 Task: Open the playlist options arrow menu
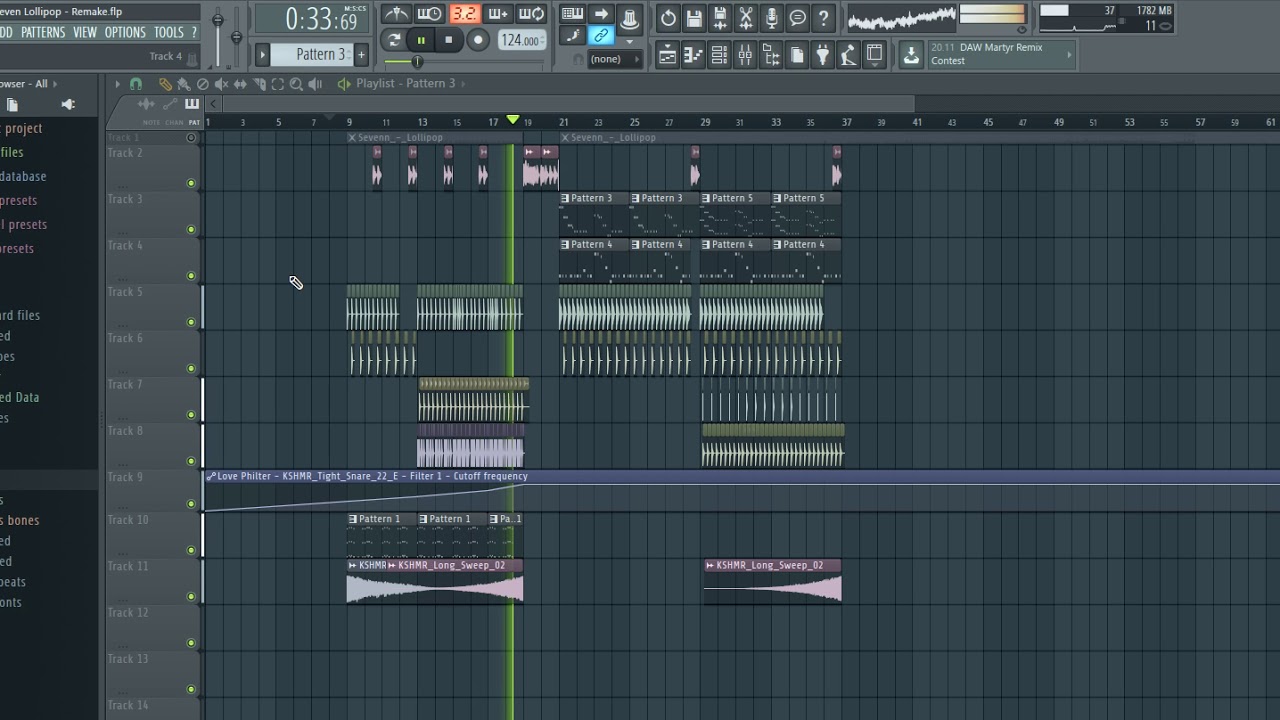click(117, 84)
